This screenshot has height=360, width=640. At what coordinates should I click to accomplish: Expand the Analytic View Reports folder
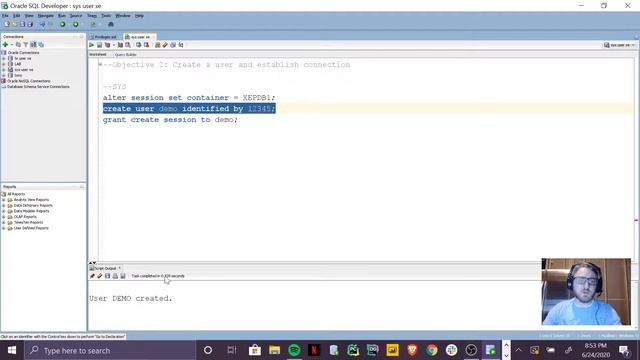[x=4, y=200]
